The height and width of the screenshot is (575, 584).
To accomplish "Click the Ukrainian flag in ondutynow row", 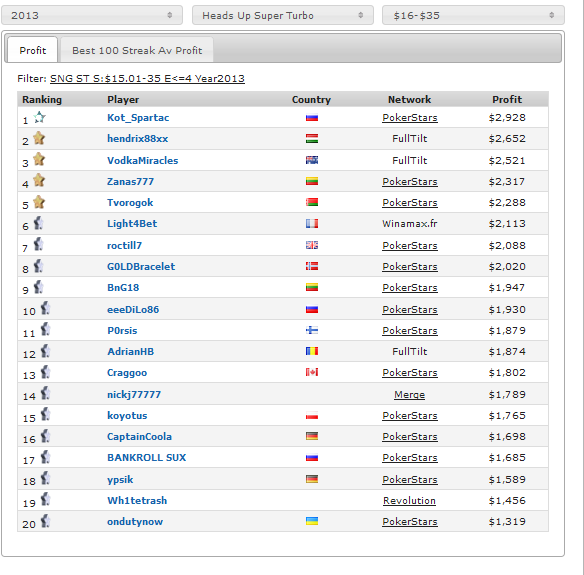I will coord(312,521).
